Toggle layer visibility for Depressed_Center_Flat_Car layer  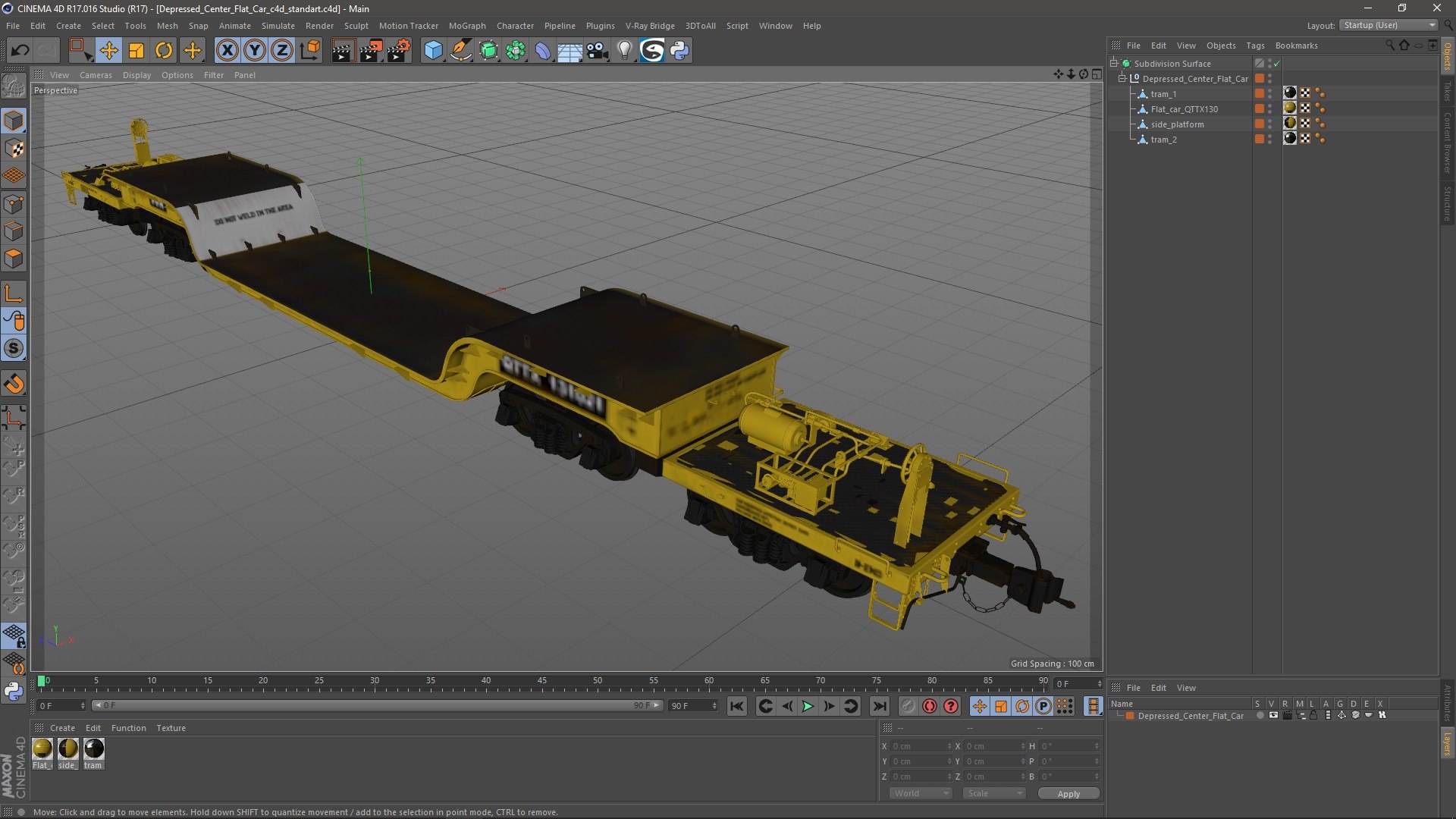[1273, 715]
